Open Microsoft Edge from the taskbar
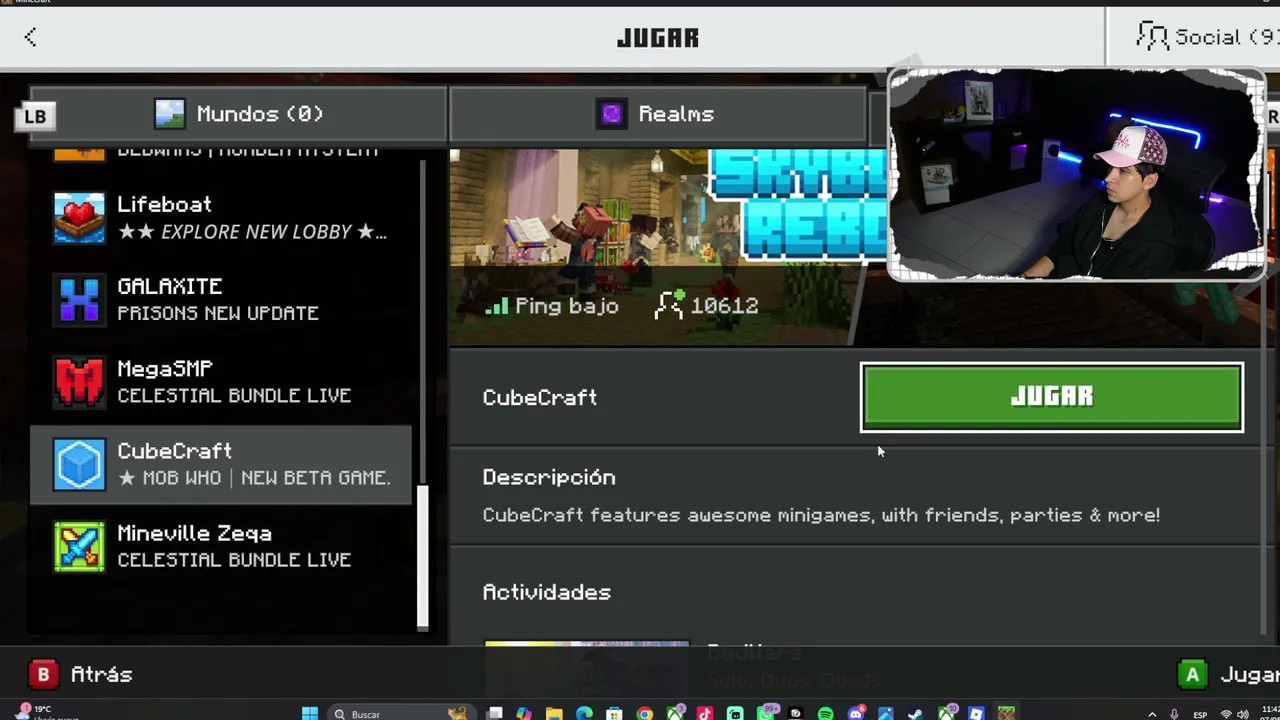This screenshot has width=1280, height=720. tap(584, 714)
